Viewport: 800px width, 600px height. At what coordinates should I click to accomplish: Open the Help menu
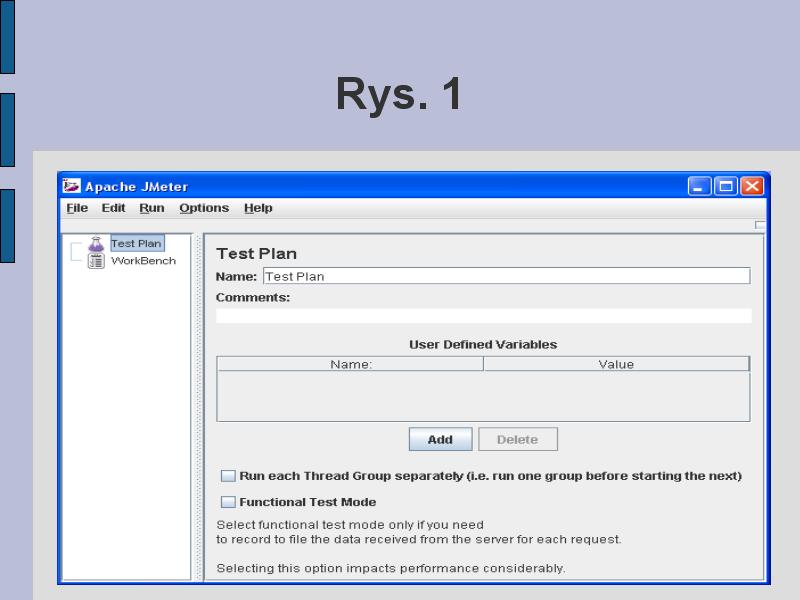pyautogui.click(x=258, y=208)
